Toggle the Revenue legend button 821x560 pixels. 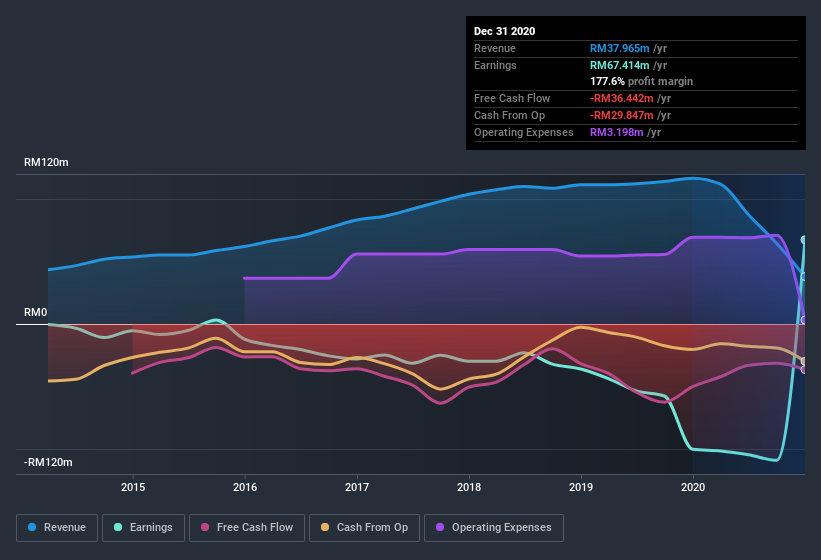pyautogui.click(x=56, y=527)
